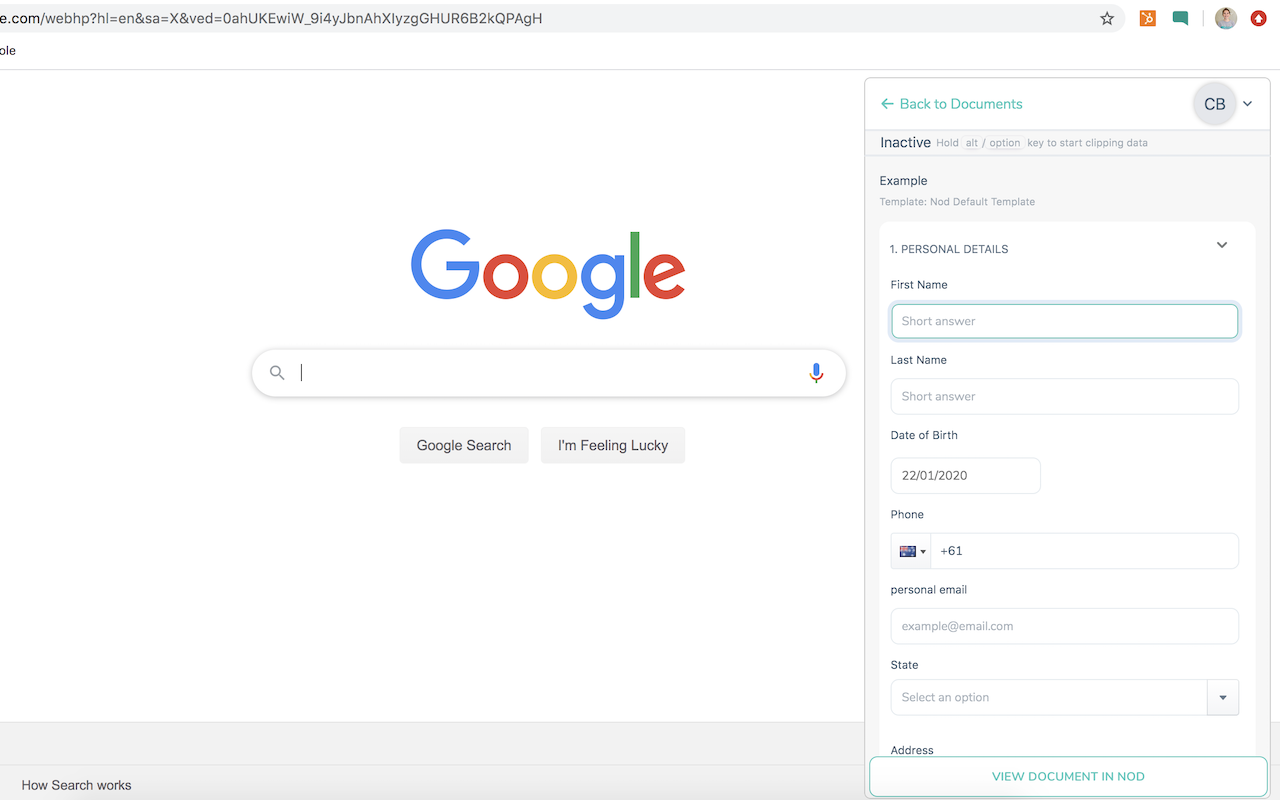1280x800 pixels.
Task: Click the Google logo
Action: click(x=548, y=274)
